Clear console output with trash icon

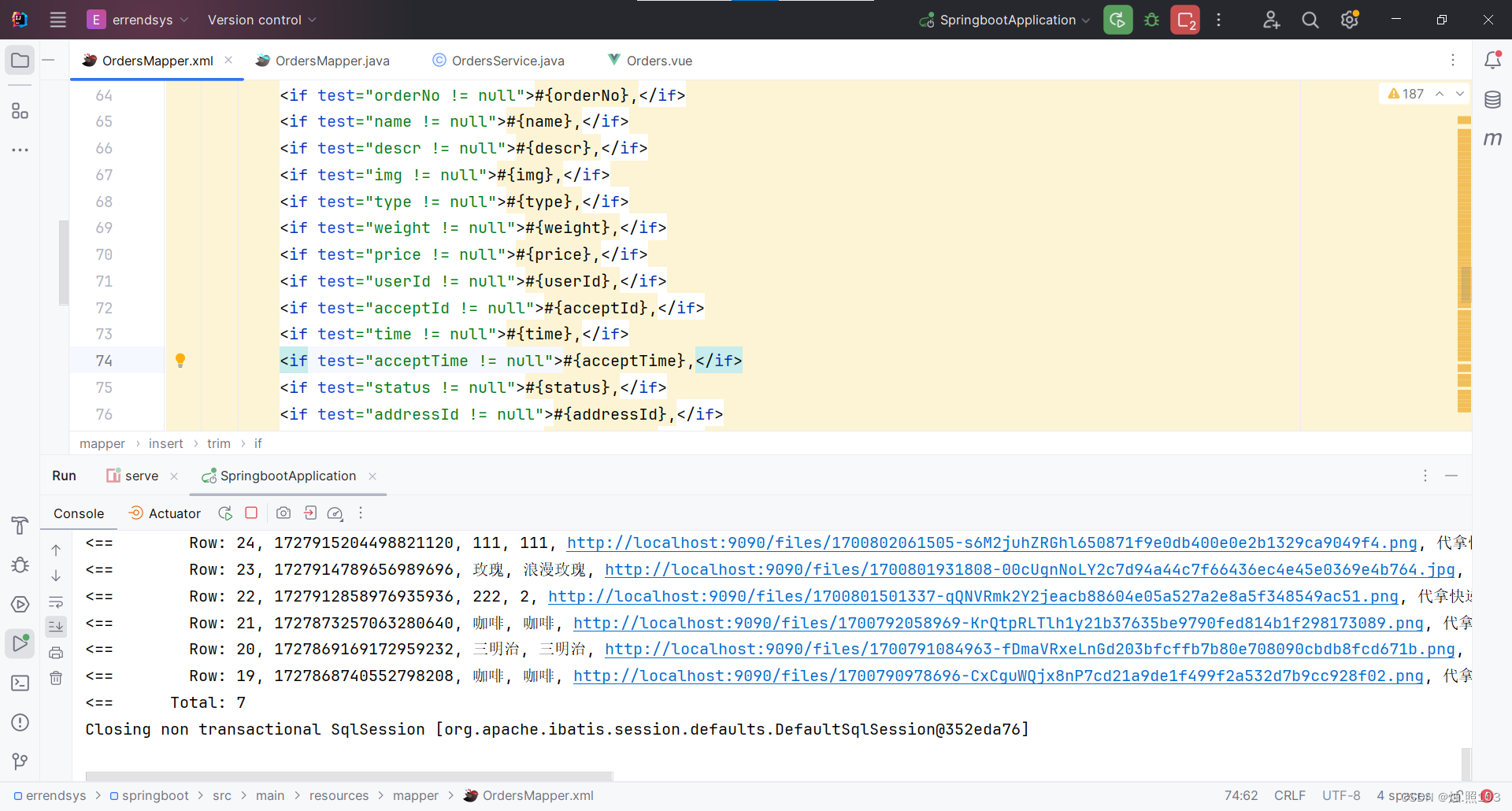coord(56,678)
